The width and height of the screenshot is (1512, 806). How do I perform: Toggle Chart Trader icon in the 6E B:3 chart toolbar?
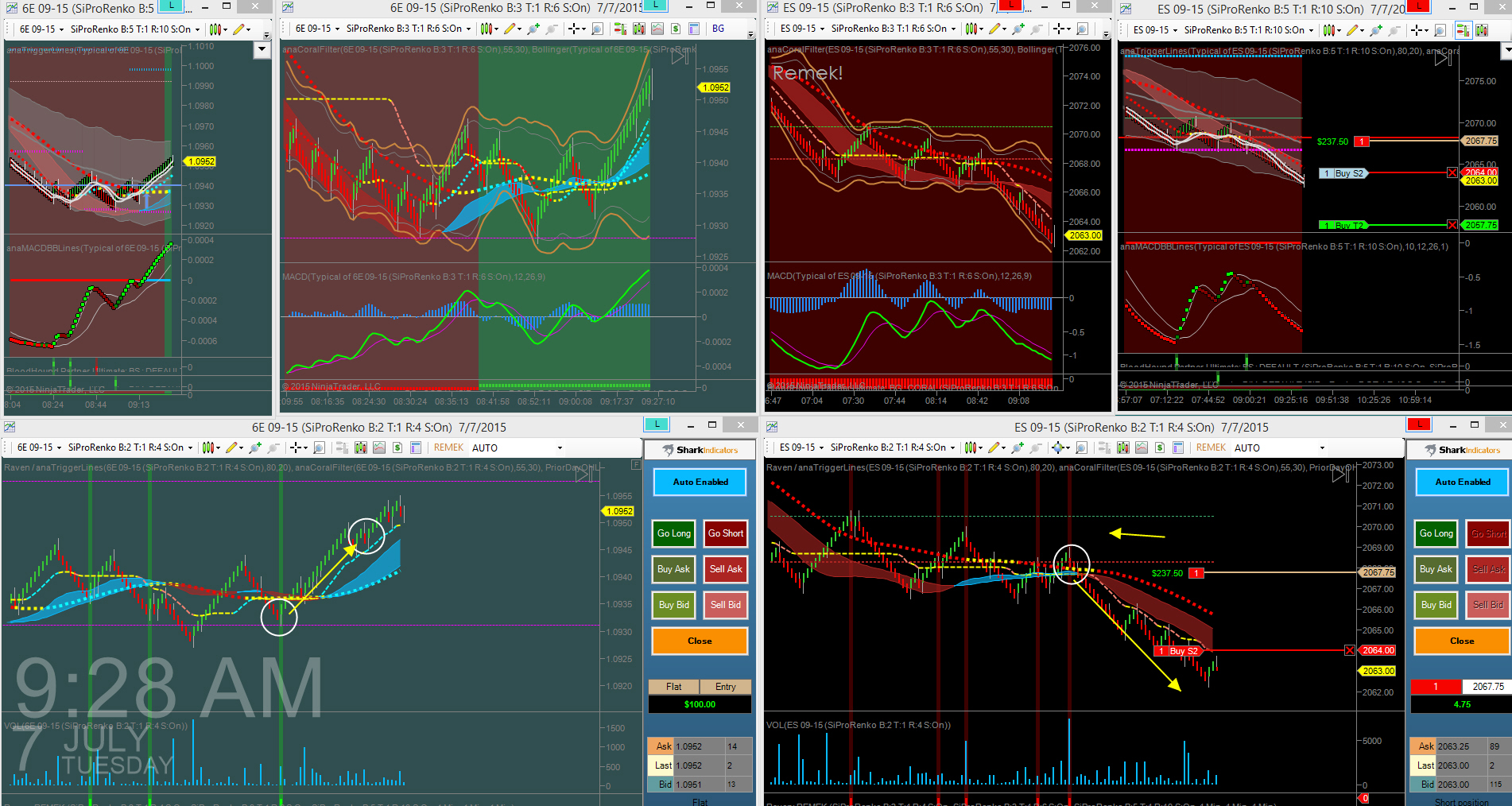click(x=620, y=29)
